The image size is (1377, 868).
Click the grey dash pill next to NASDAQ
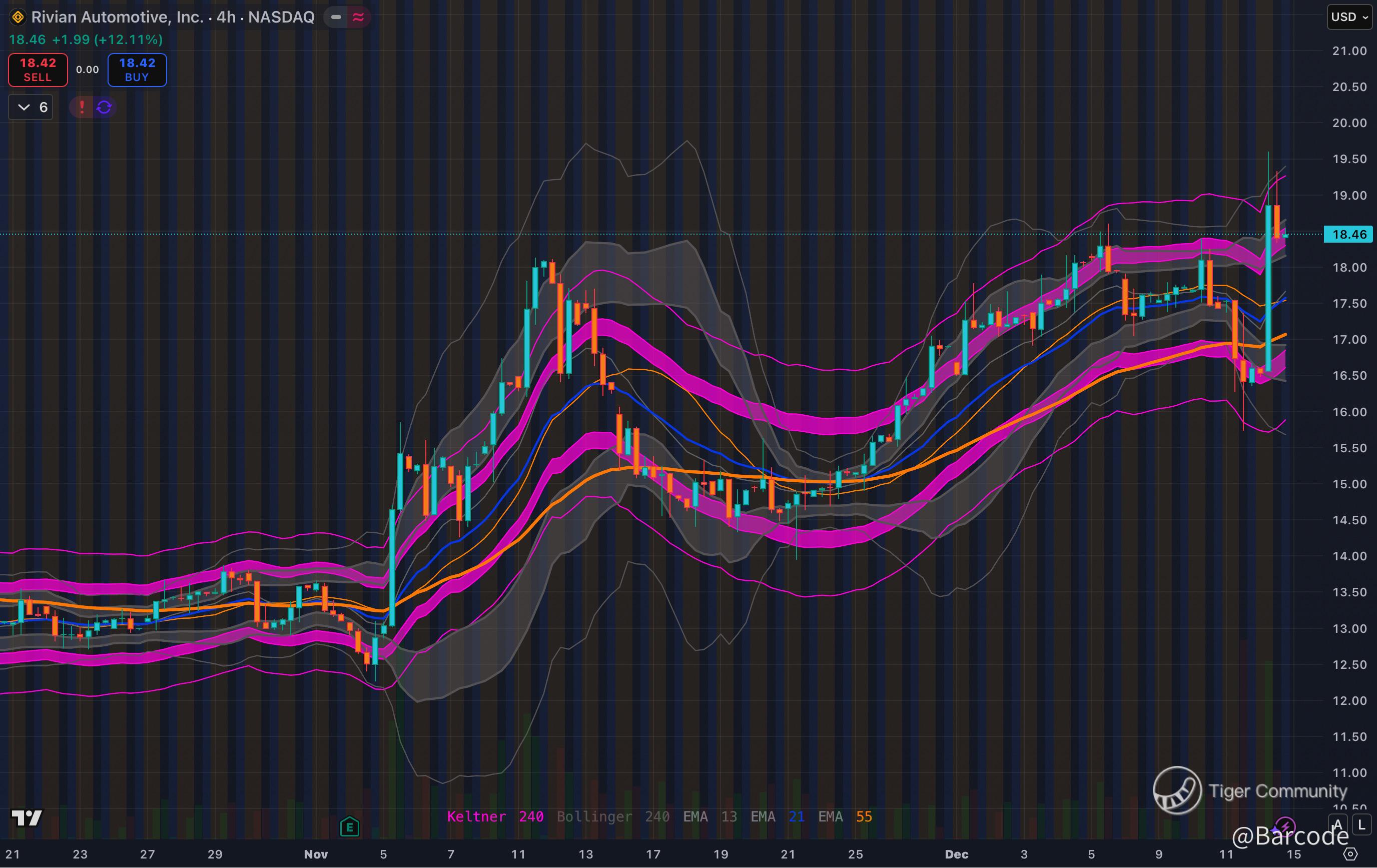tap(336, 17)
